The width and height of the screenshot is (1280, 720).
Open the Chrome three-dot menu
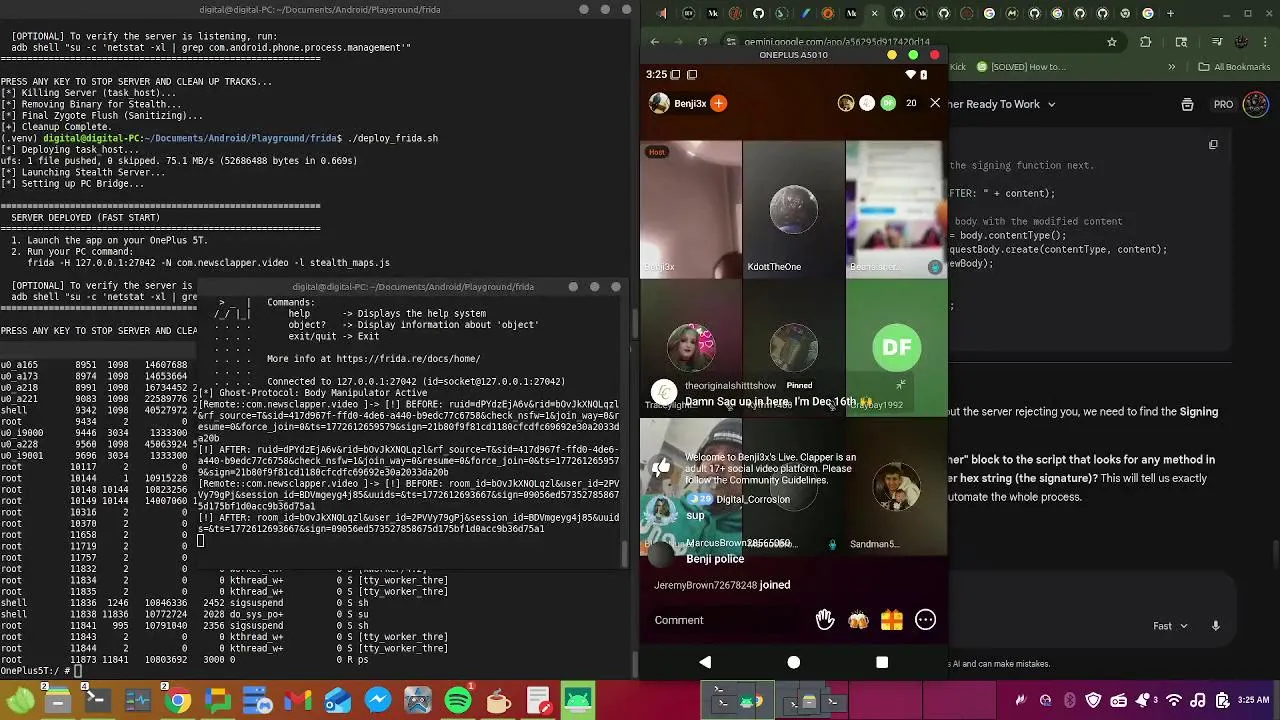pos(1267,42)
